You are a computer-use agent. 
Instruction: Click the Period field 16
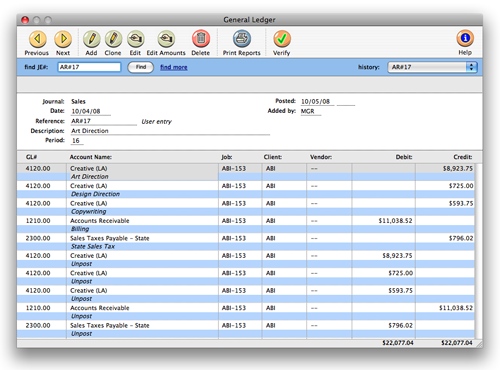77,141
